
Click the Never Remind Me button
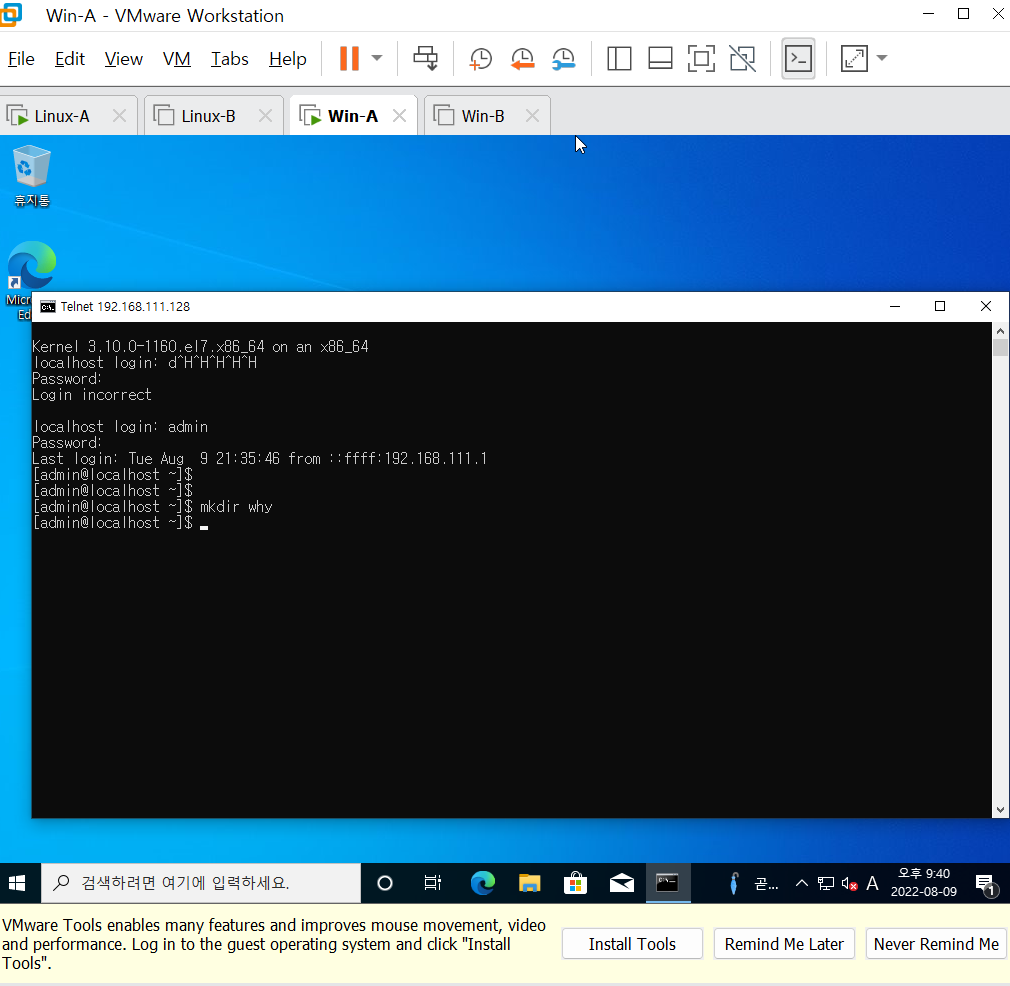click(x=936, y=944)
